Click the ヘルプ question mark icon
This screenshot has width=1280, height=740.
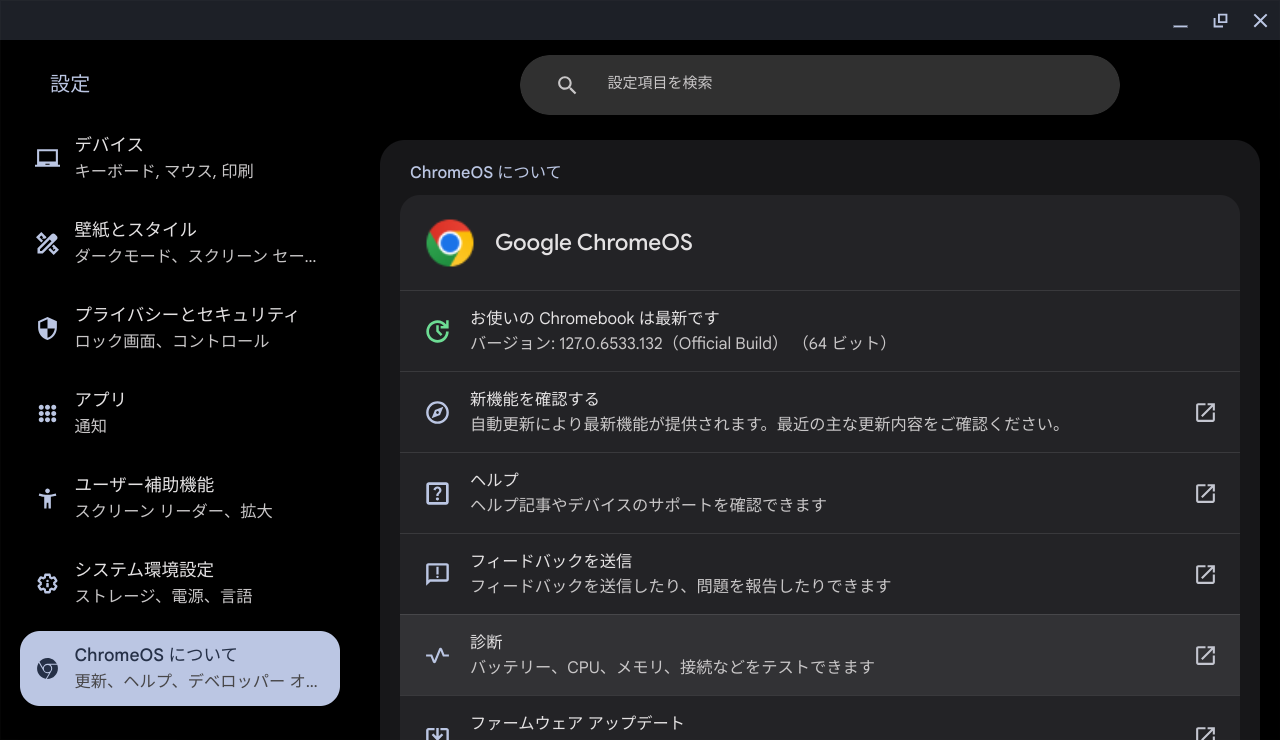coord(437,493)
